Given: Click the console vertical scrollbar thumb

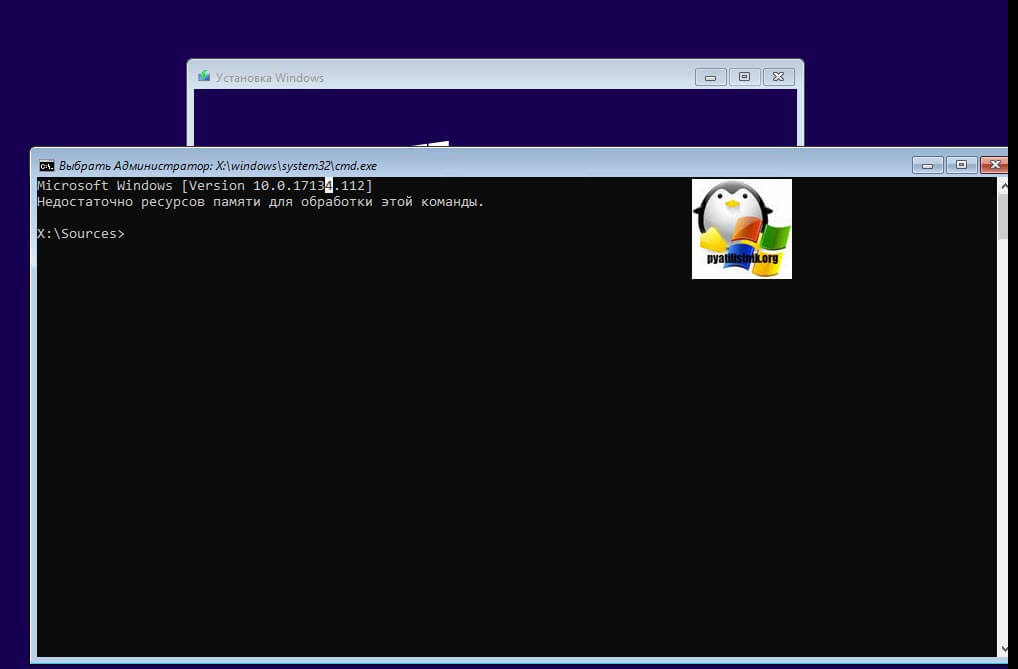Looking at the screenshot, I should [1002, 215].
